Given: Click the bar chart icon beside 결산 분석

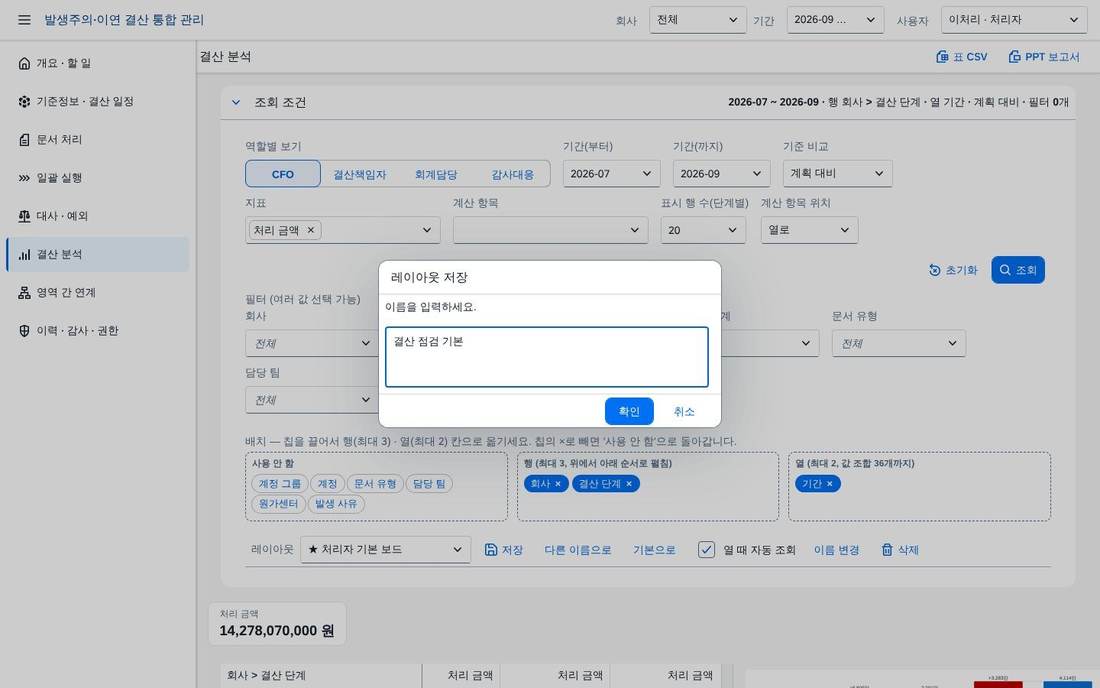Looking at the screenshot, I should (x=24, y=255).
